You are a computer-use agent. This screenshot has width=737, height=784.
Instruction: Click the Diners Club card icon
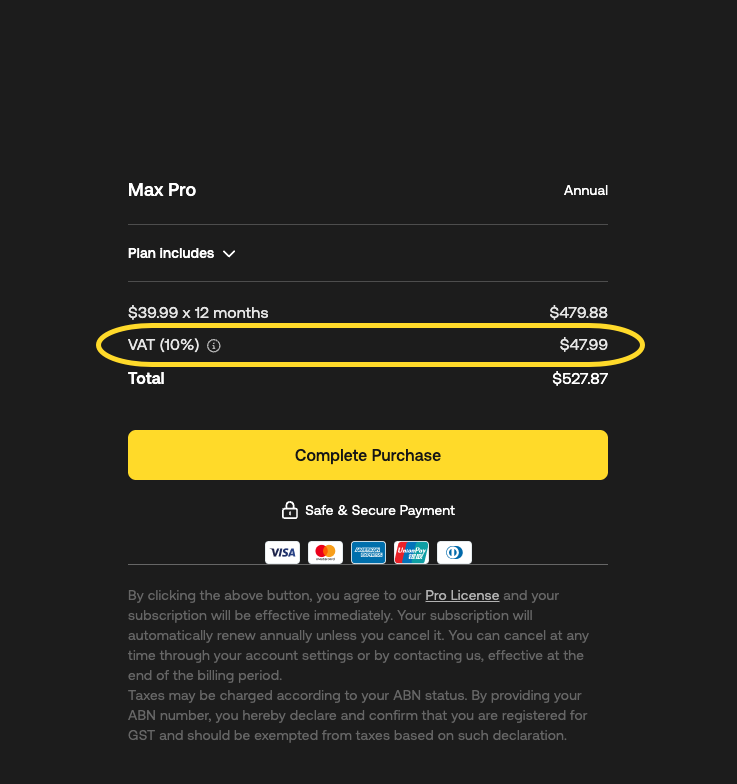coord(454,552)
